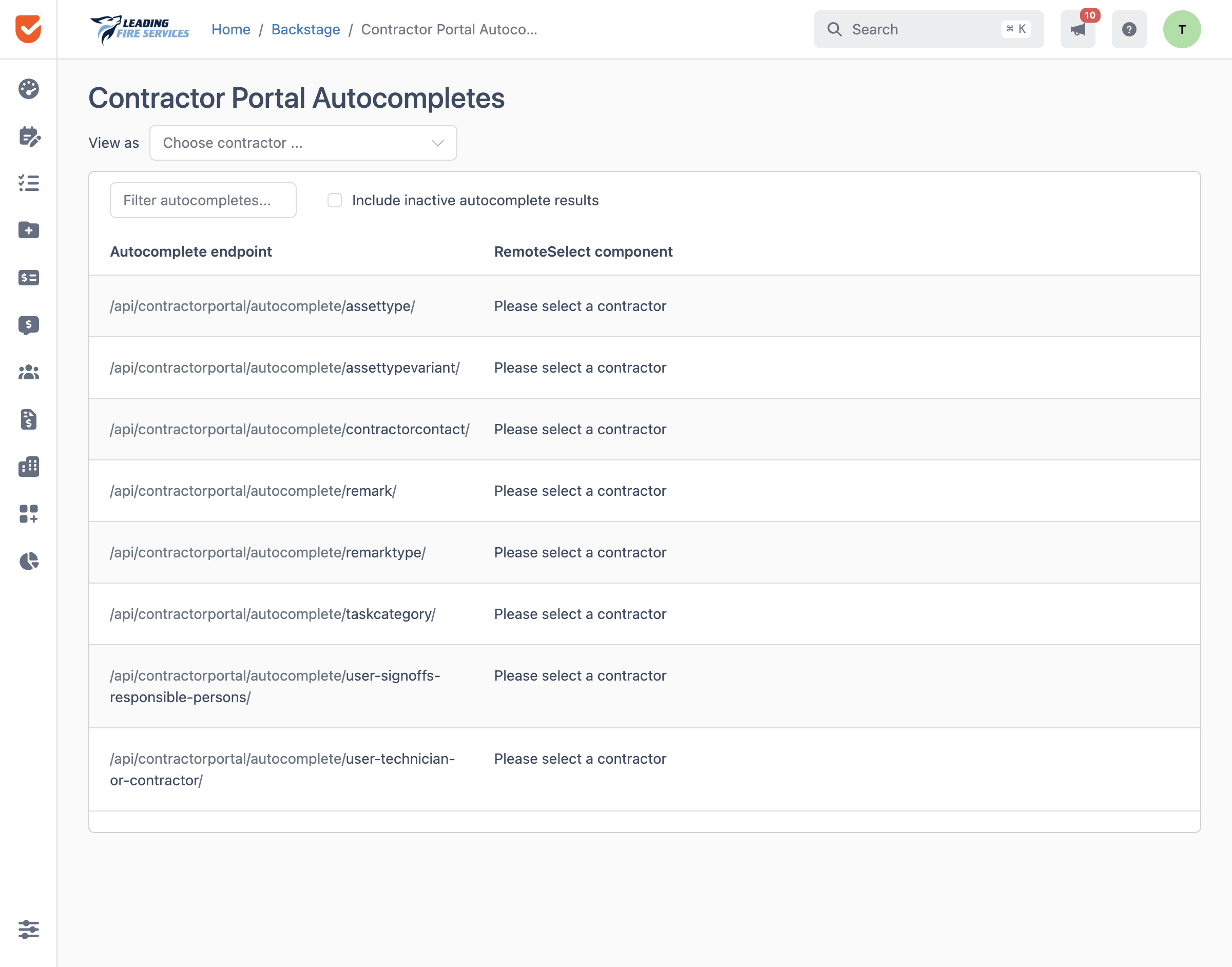Focus the Filter autocompletes input

pyautogui.click(x=203, y=200)
